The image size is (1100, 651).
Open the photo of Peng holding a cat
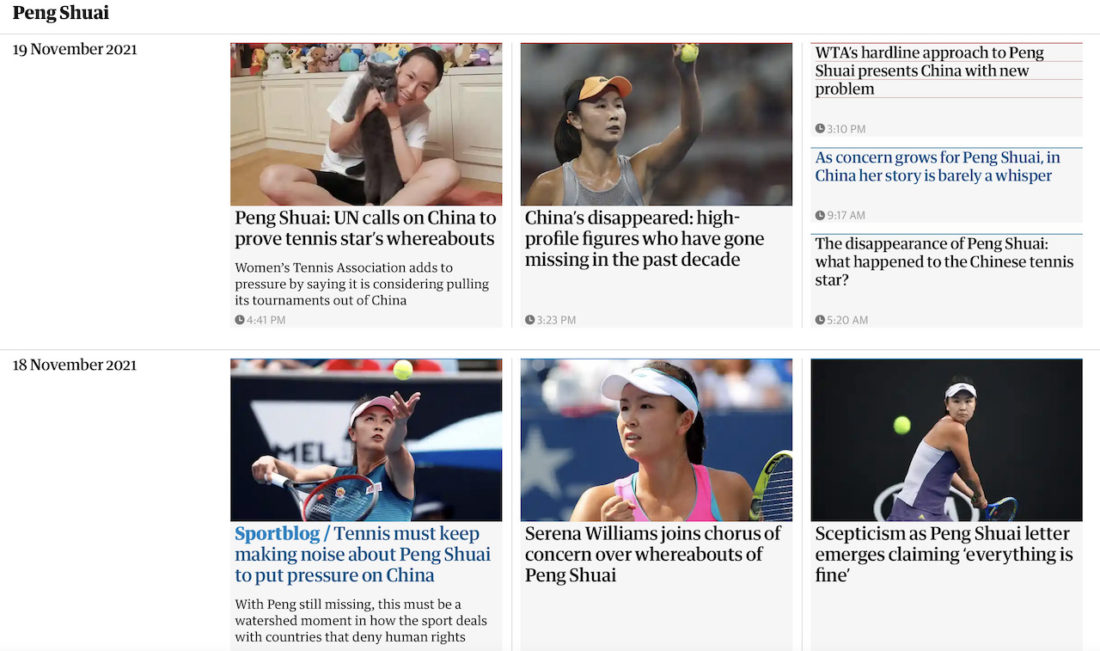click(366, 124)
